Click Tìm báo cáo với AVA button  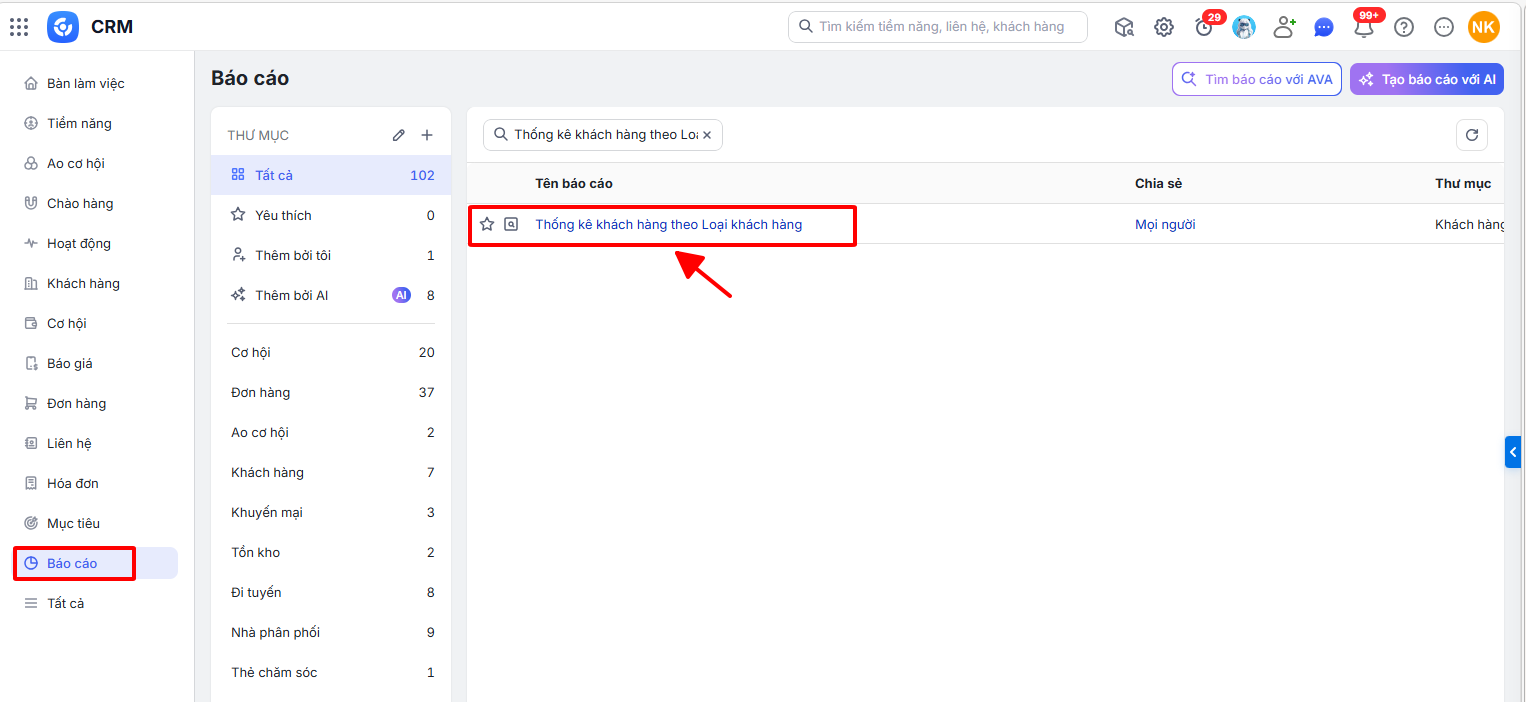pyautogui.click(x=1257, y=79)
